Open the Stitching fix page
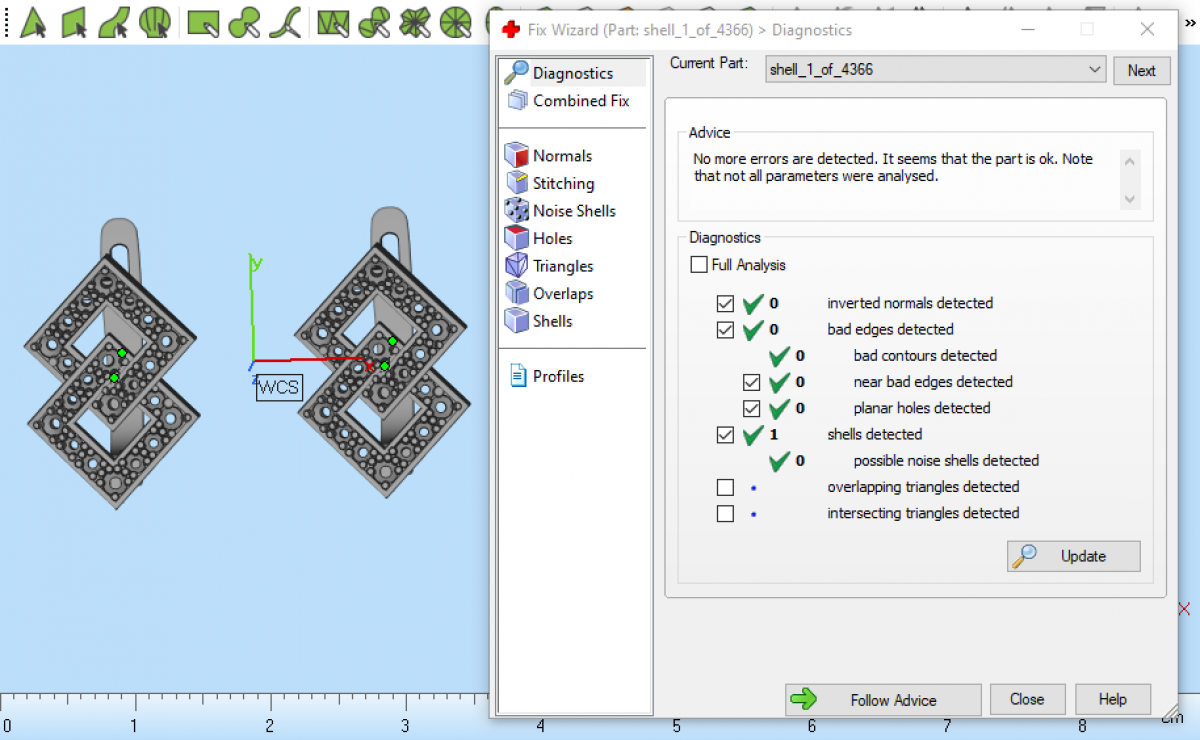This screenshot has width=1200, height=740. tap(562, 184)
